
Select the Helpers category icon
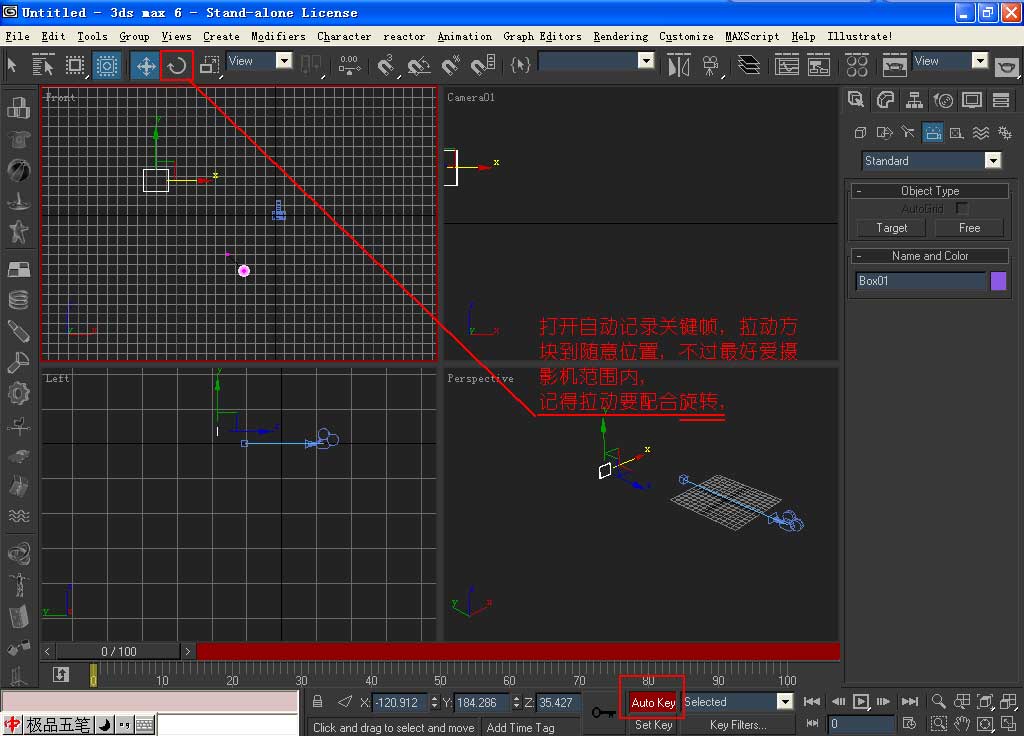pyautogui.click(x=957, y=133)
